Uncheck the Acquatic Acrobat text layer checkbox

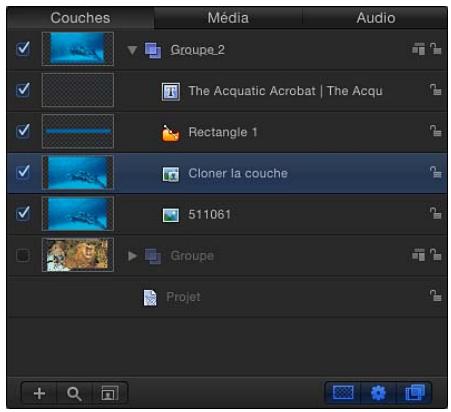[23, 90]
